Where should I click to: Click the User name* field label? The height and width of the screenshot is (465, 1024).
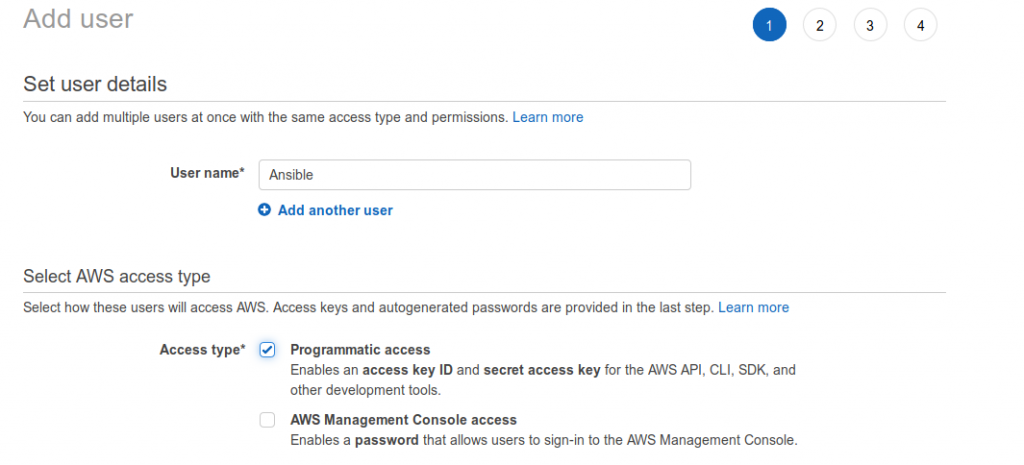point(208,173)
